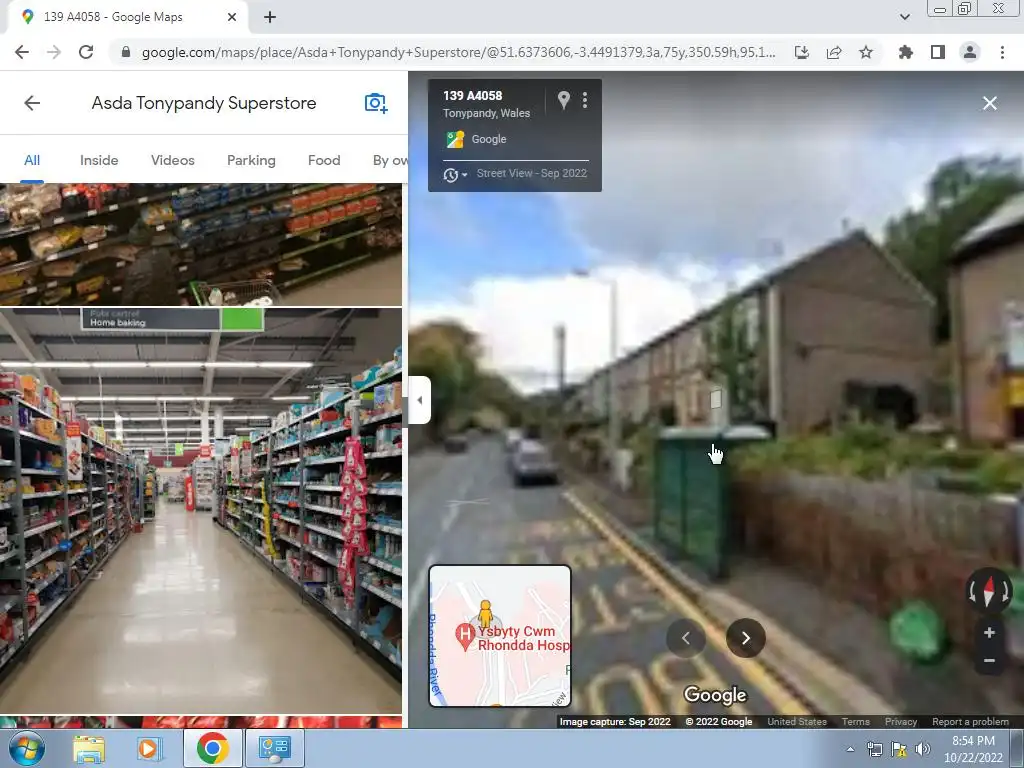Click the Google contributor link
The image size is (1024, 768).
coord(488,139)
